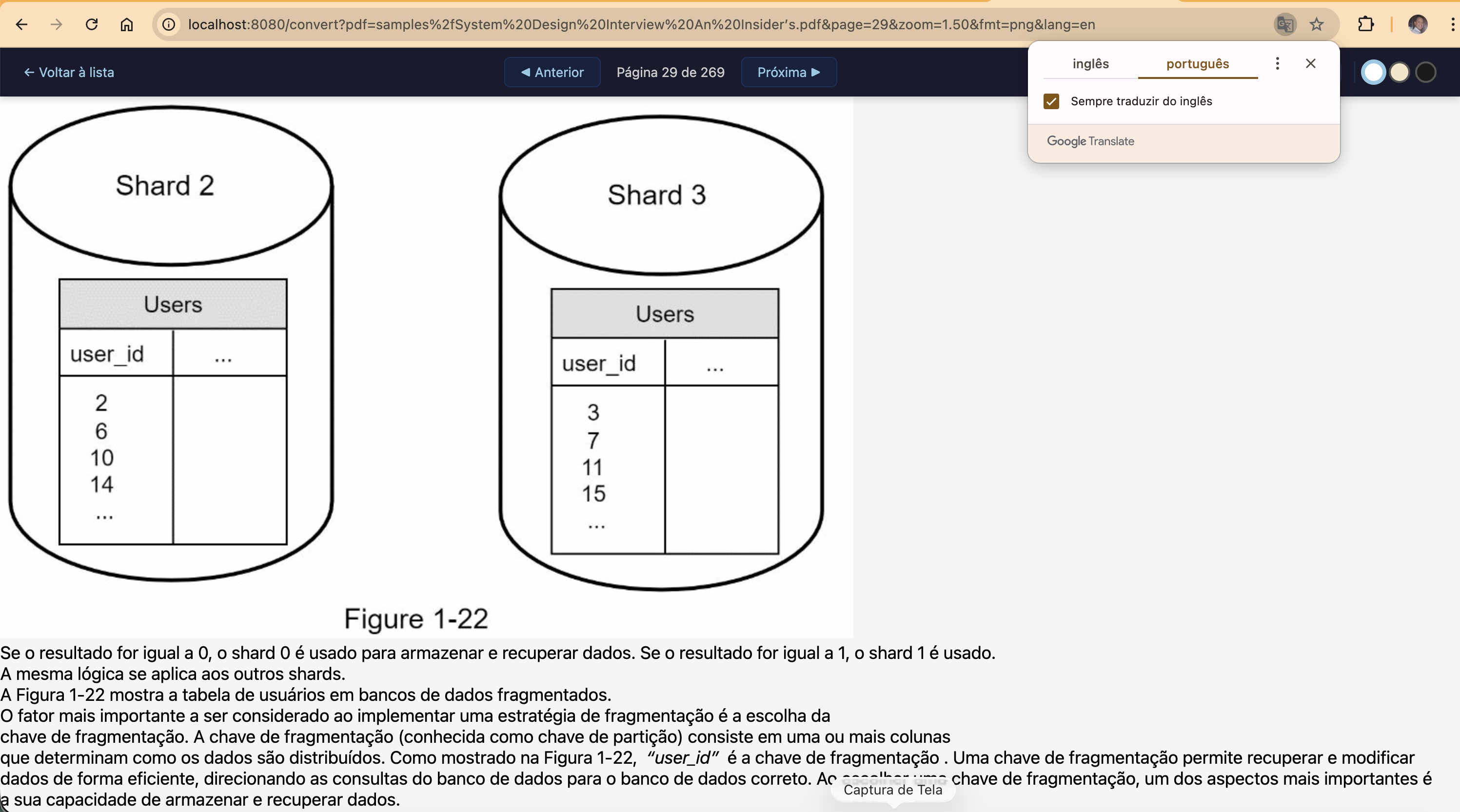Choose the beige sepia theme swatch
The image size is (1460, 812).
coord(1399,73)
